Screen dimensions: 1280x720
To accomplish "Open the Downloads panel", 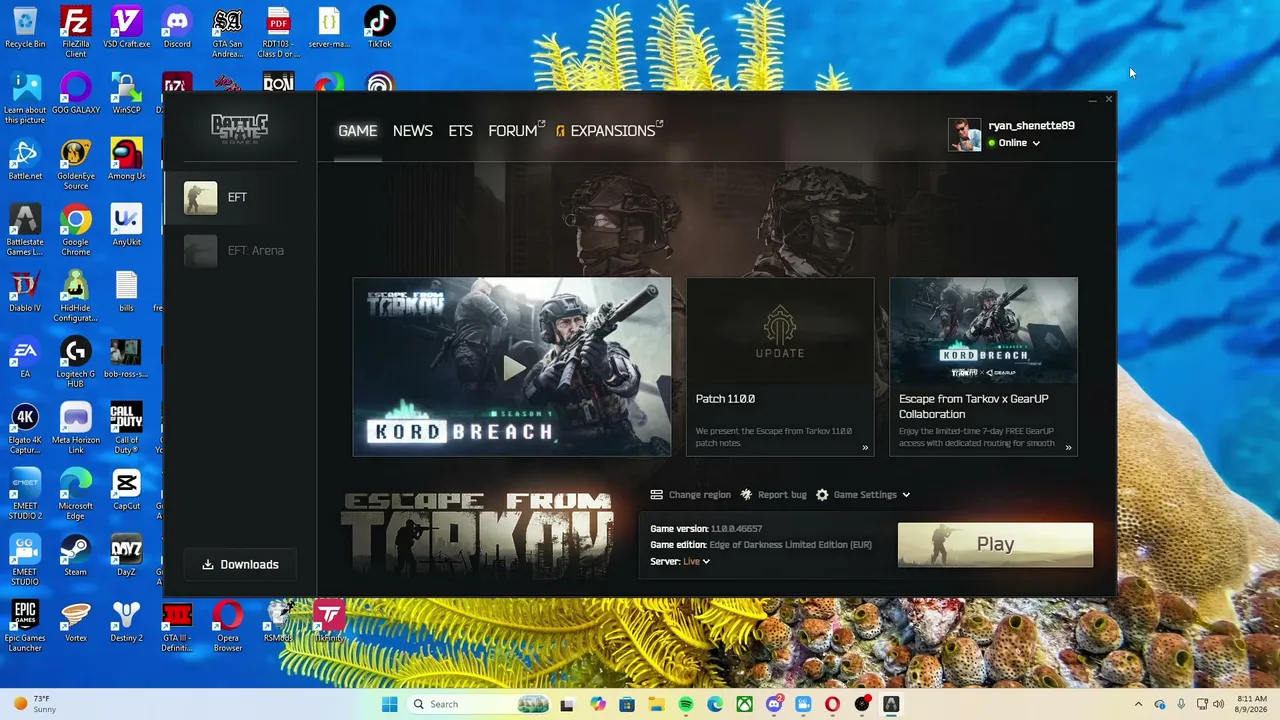I will pyautogui.click(x=240, y=564).
